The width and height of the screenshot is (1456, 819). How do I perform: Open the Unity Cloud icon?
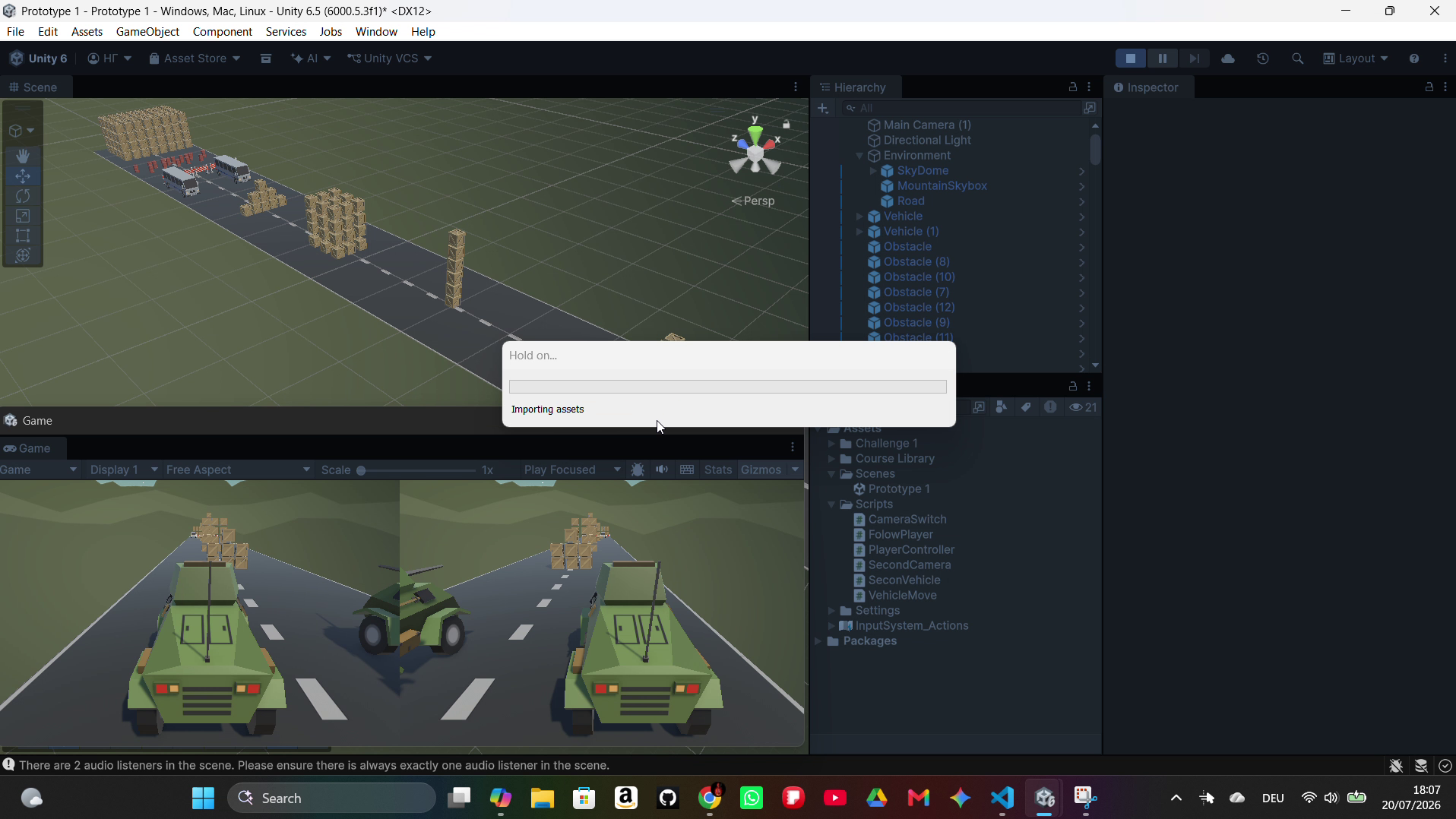pyautogui.click(x=1228, y=58)
